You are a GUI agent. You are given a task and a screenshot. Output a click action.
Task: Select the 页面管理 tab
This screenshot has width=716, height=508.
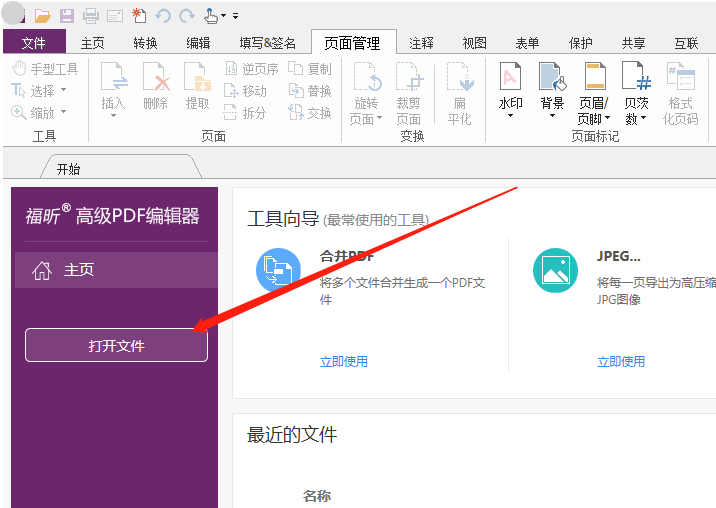353,43
